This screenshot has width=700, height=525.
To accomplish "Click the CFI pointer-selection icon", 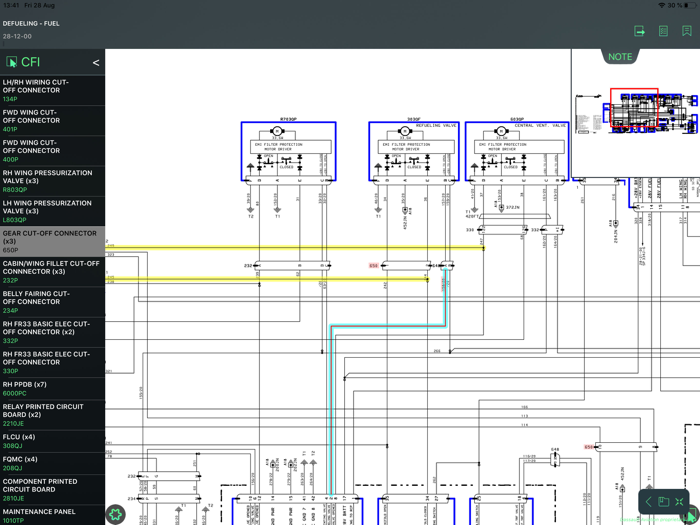I will coord(12,62).
